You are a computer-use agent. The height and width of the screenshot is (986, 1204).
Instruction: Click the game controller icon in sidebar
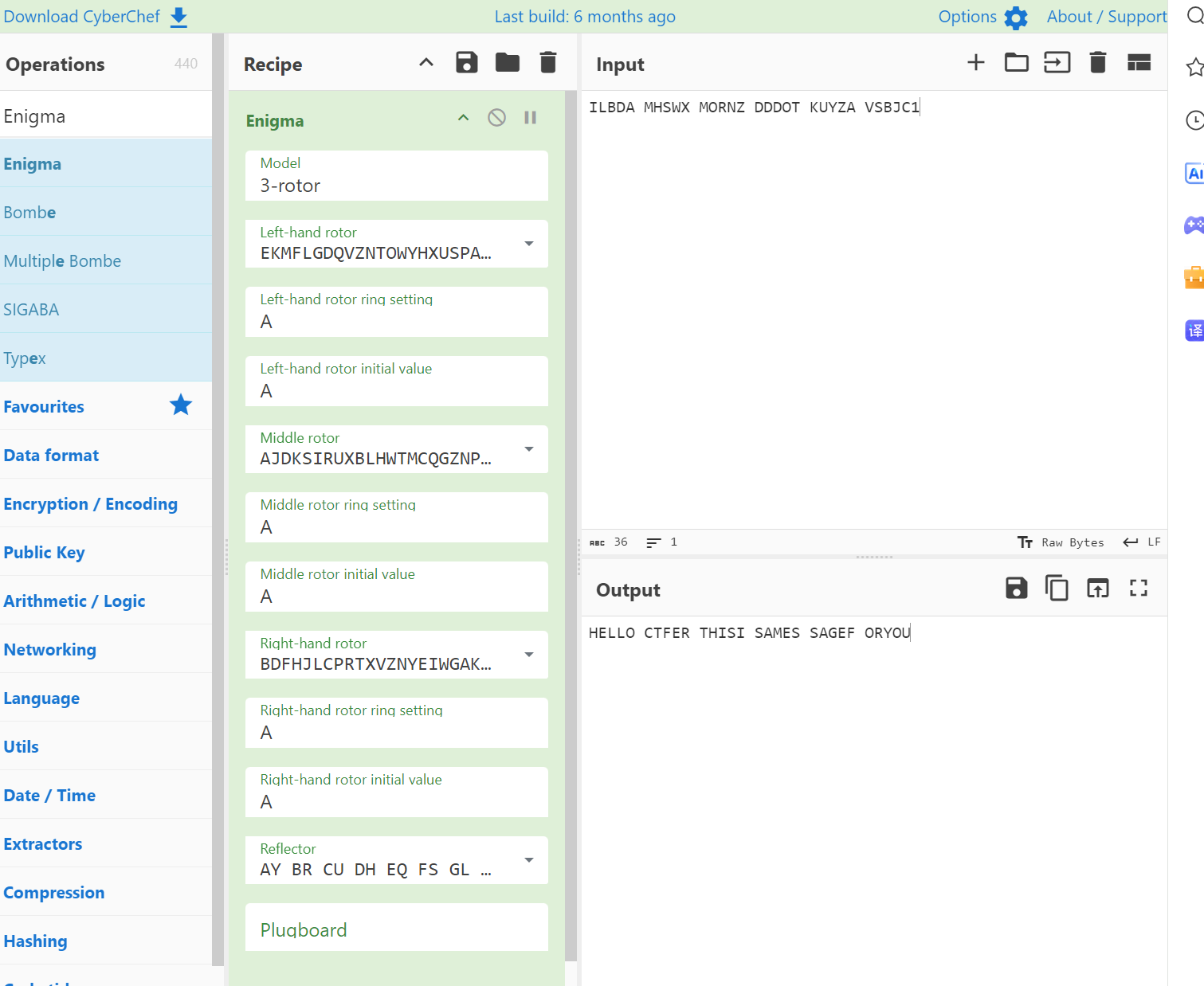pos(1194,225)
